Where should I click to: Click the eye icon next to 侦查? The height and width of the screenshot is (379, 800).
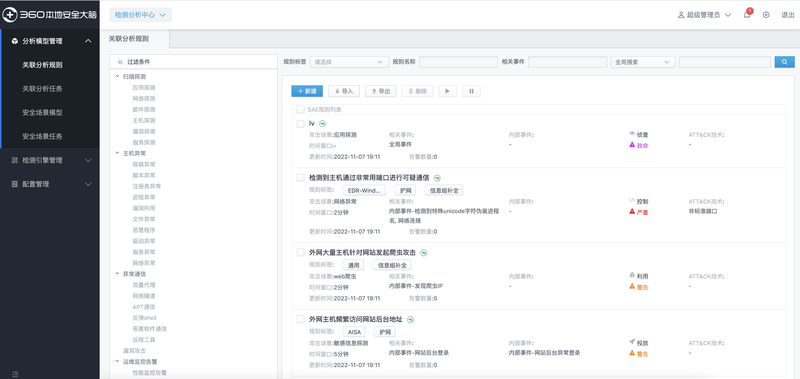(x=632, y=134)
